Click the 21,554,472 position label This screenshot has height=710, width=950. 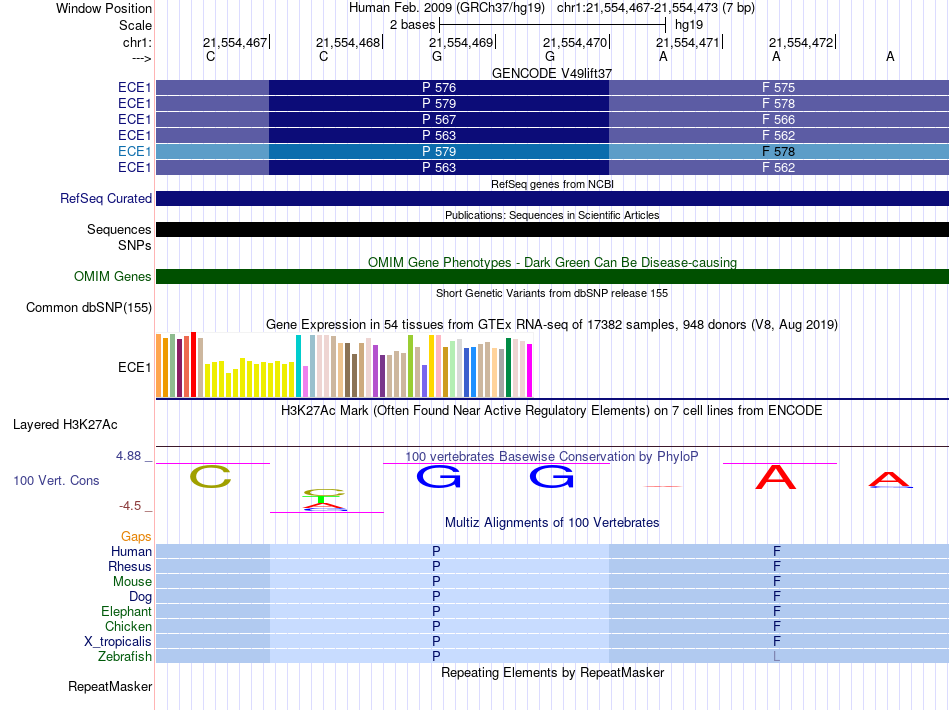click(801, 42)
